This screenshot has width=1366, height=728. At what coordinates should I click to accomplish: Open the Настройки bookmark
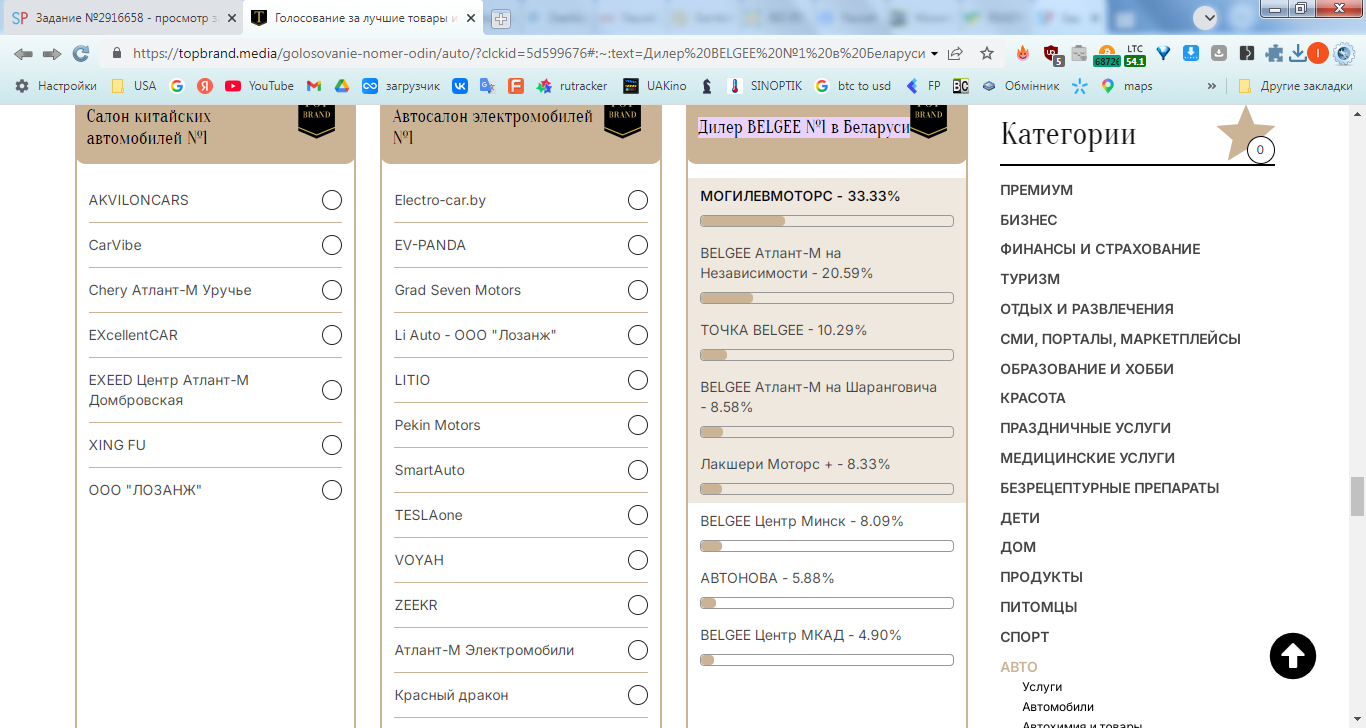click(56, 86)
